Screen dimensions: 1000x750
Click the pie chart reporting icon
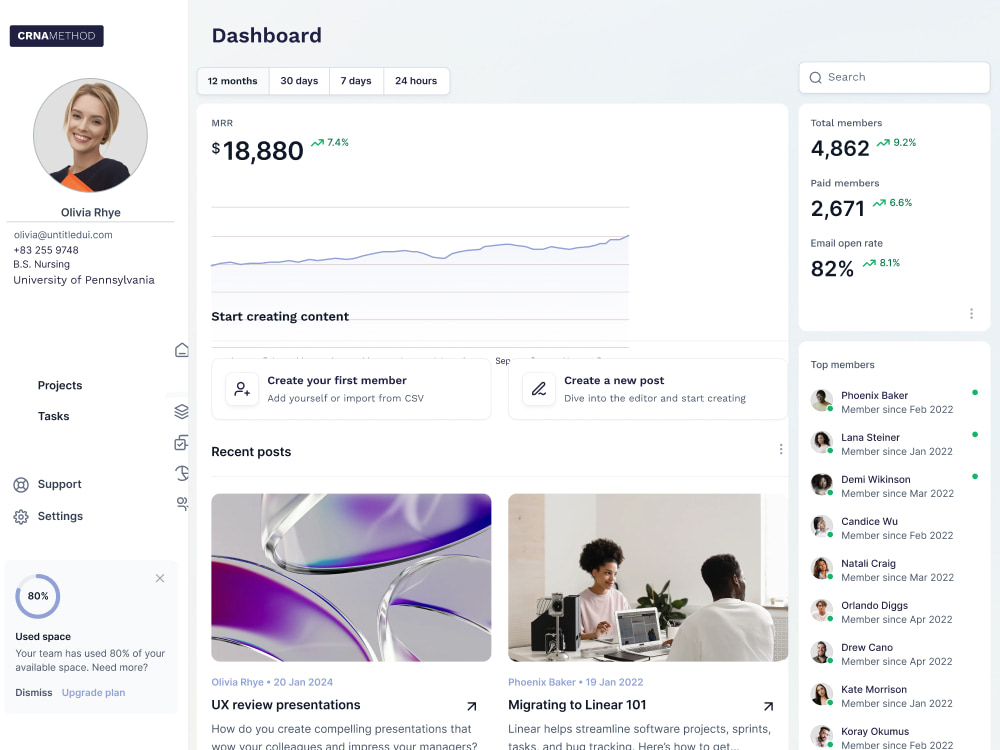[x=182, y=473]
